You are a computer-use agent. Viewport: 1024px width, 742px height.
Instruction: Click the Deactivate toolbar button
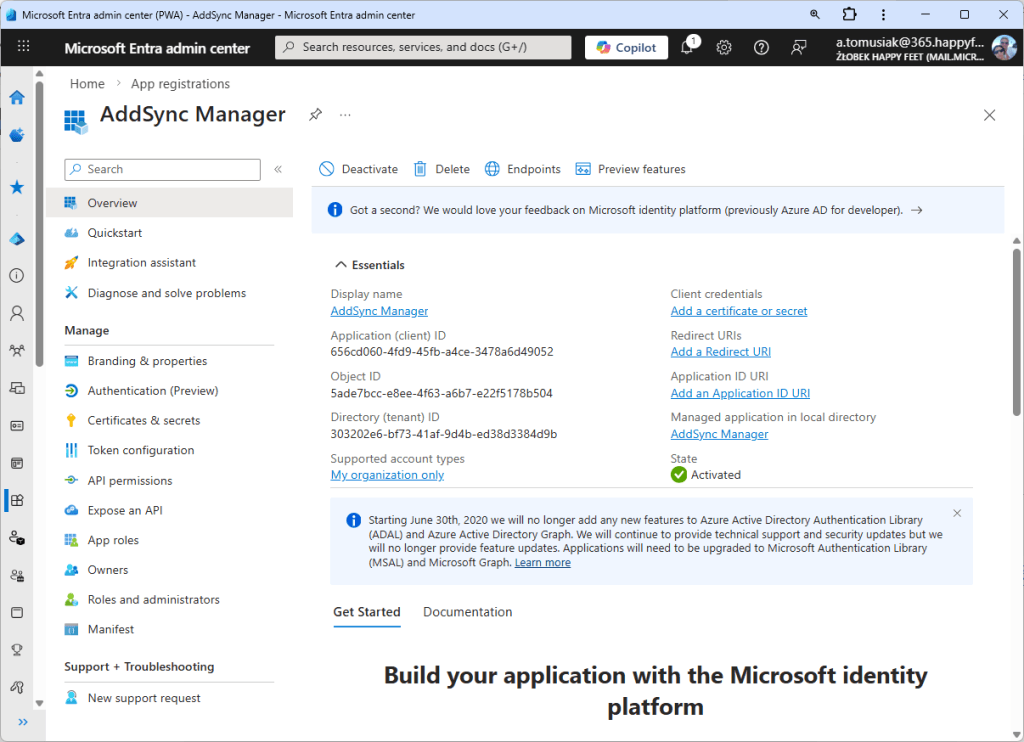click(x=359, y=169)
